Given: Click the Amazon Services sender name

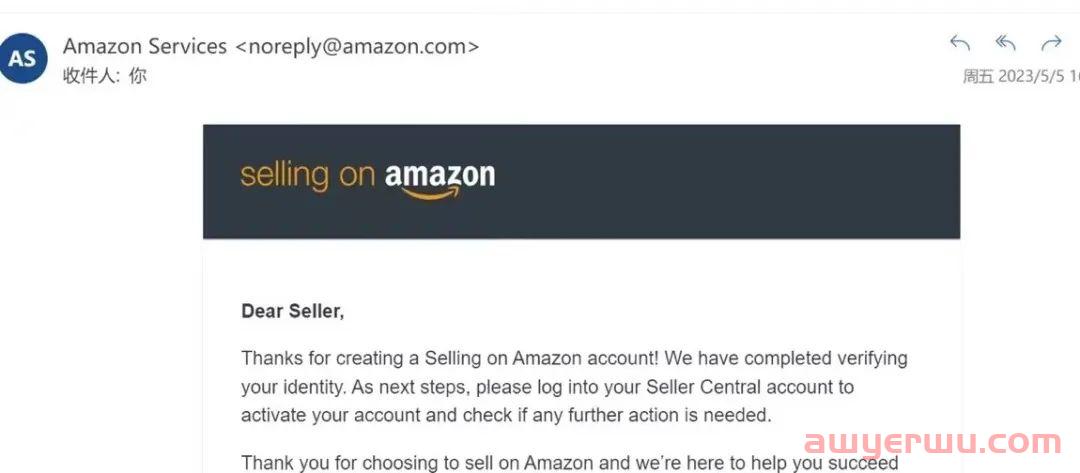Looking at the screenshot, I should [x=145, y=46].
